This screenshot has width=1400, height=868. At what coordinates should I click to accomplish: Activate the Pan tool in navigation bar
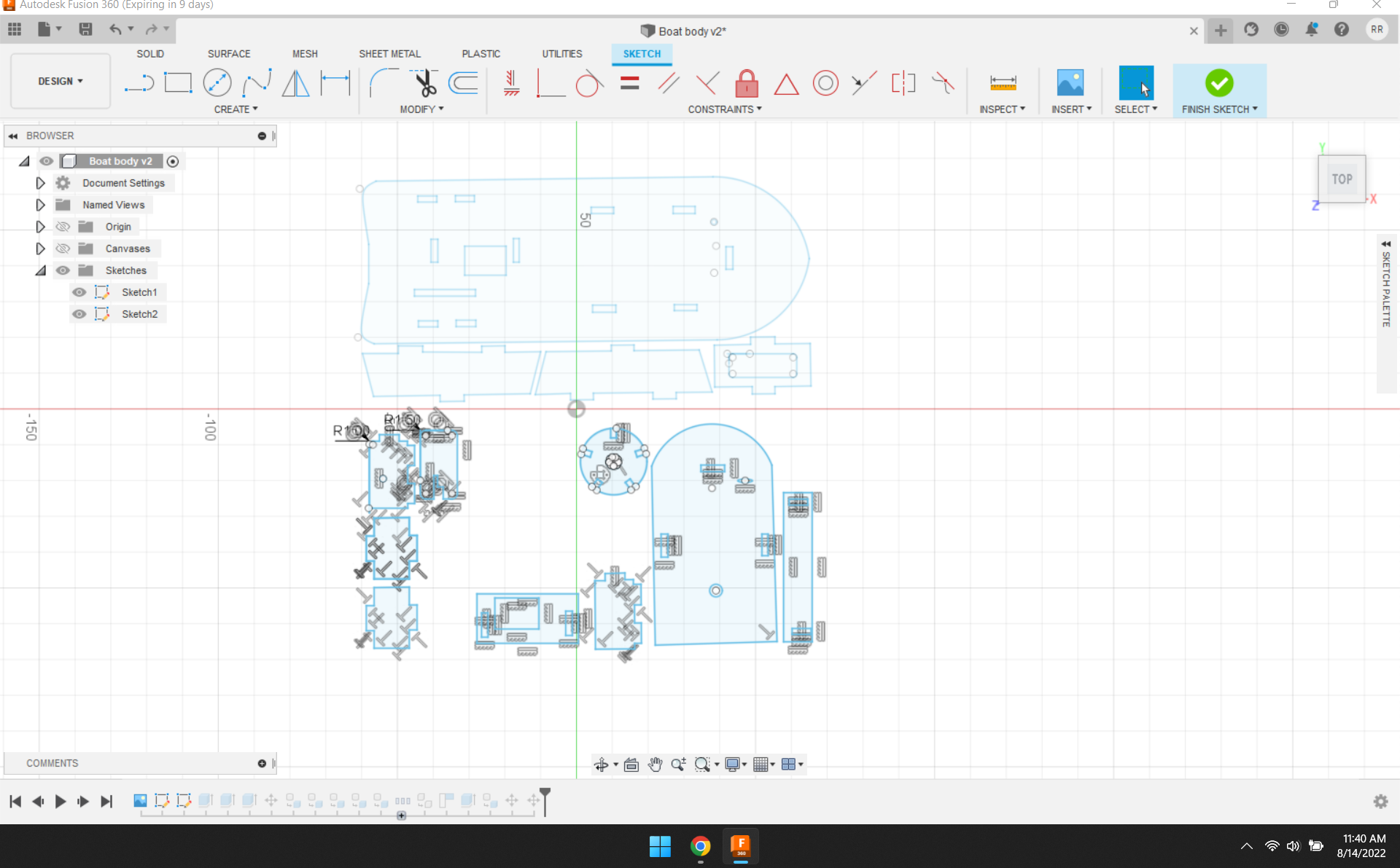coord(655,765)
